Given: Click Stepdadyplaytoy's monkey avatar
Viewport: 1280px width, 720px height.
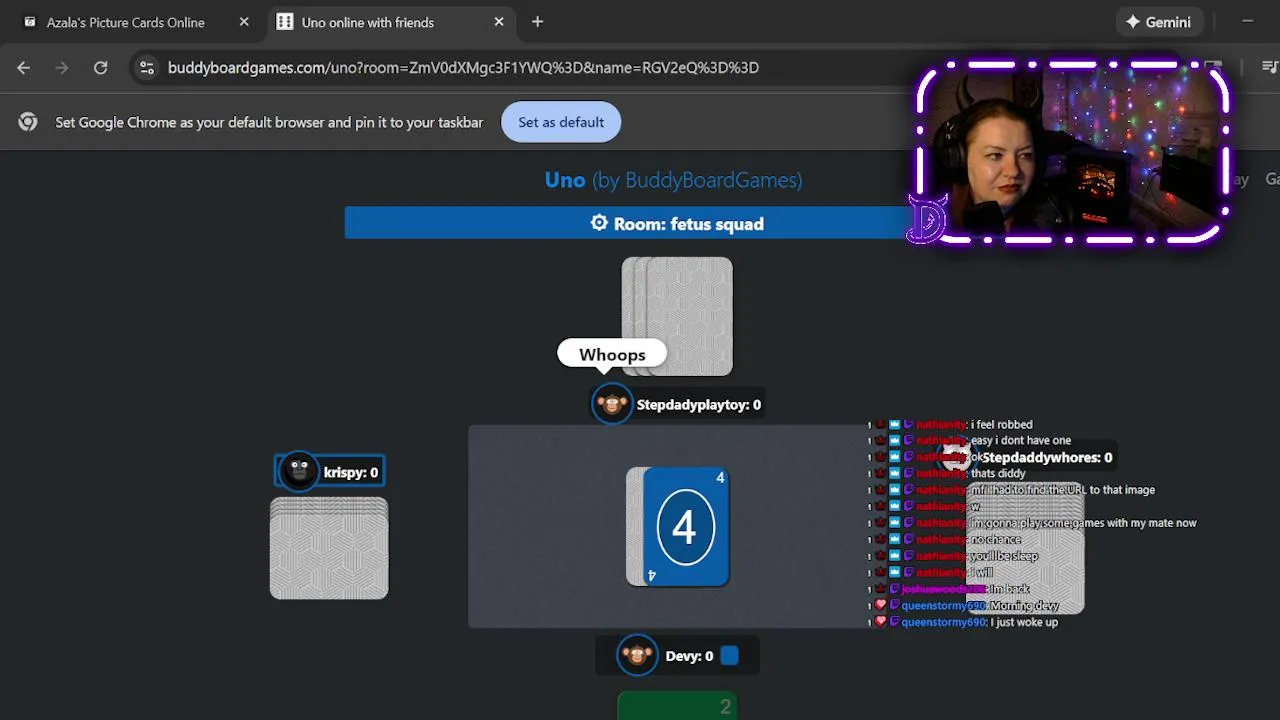Looking at the screenshot, I should pyautogui.click(x=612, y=404).
